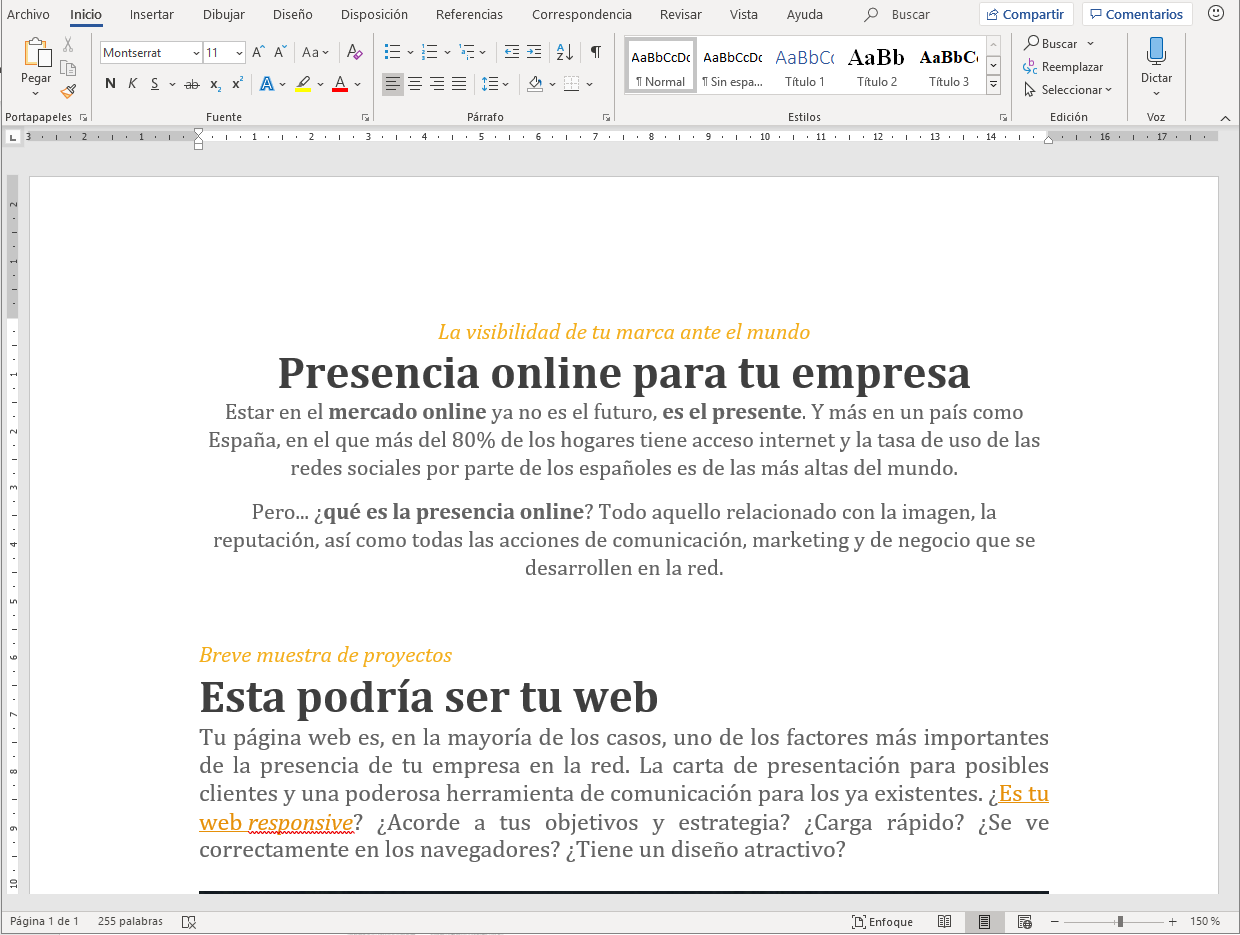Viewport: 1240px width, 935px height.
Task: Collapse the ribbon with the chevron
Action: (1225, 118)
